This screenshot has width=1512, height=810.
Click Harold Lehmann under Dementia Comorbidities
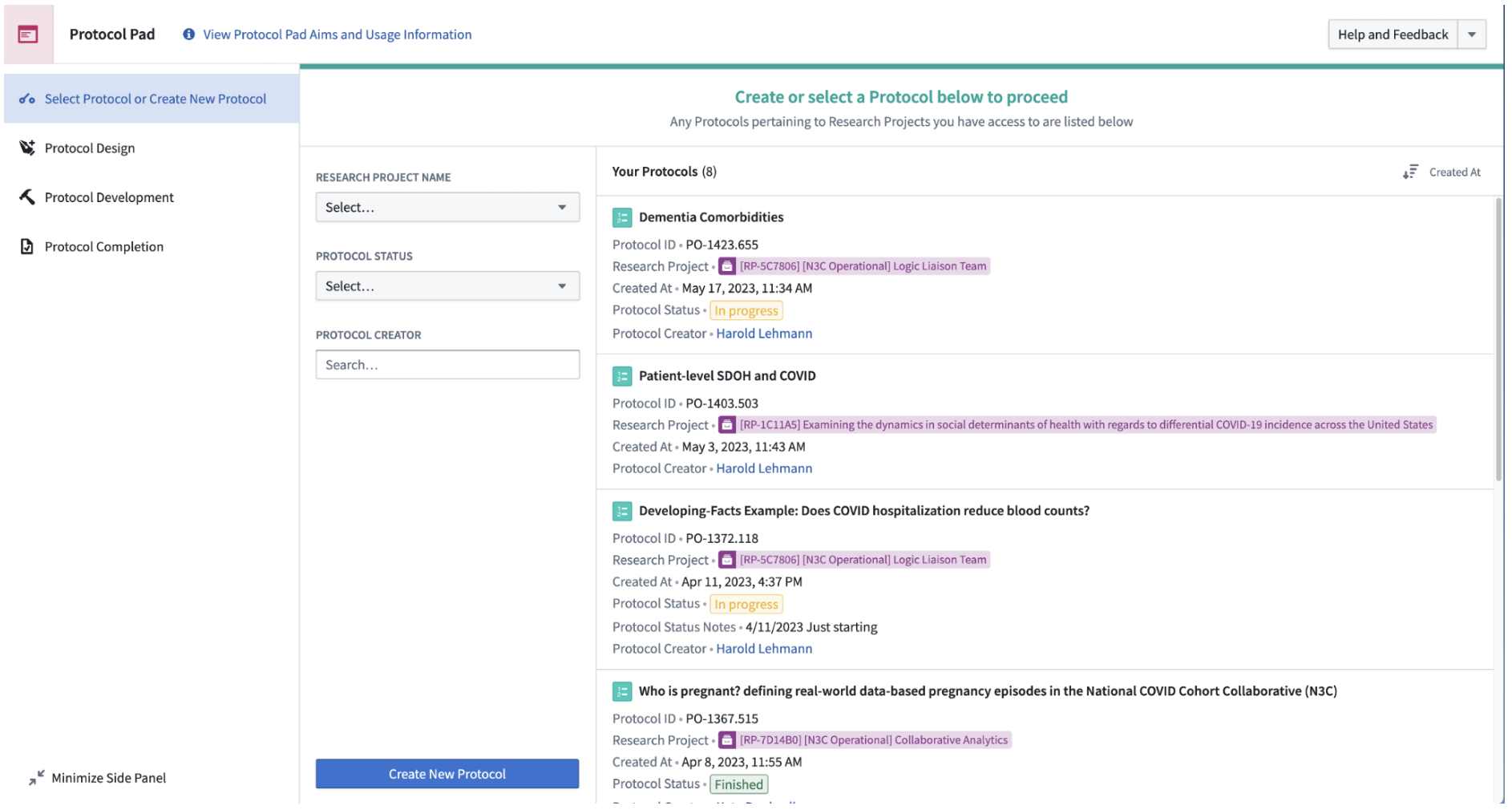tap(763, 334)
